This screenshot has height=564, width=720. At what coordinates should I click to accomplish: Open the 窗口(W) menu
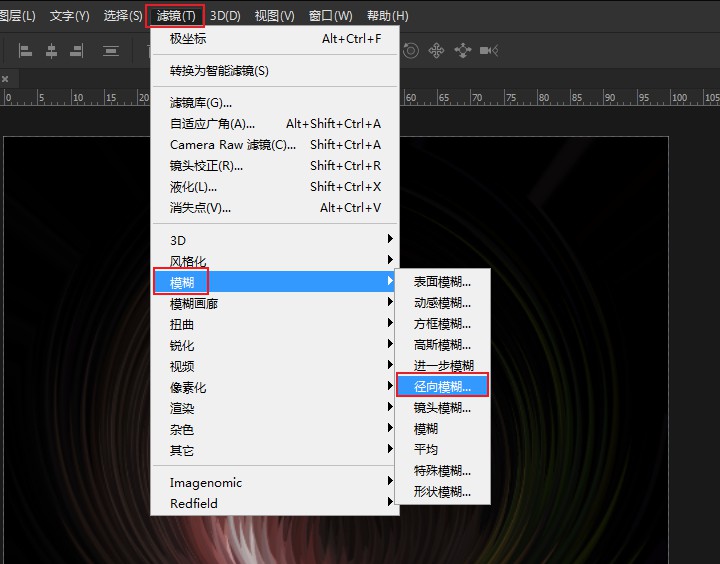point(330,16)
